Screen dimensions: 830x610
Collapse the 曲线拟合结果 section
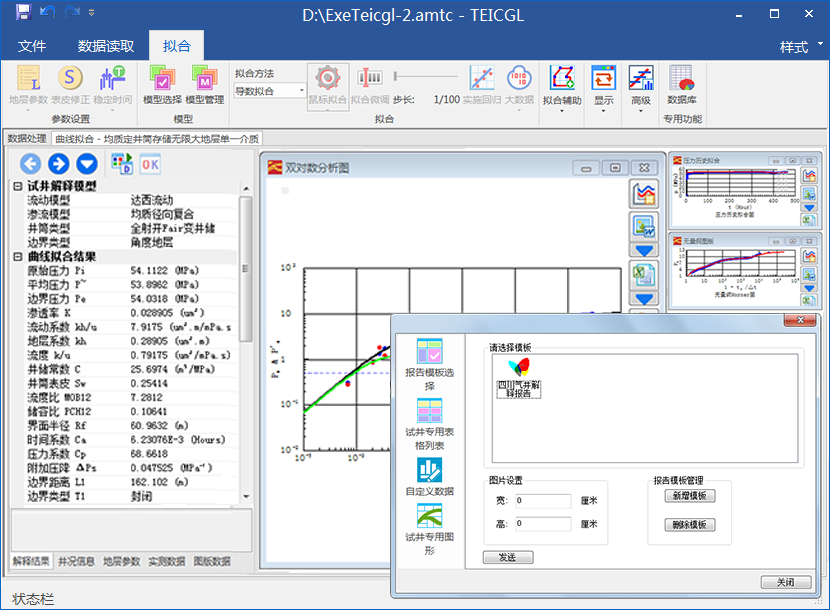(17, 257)
